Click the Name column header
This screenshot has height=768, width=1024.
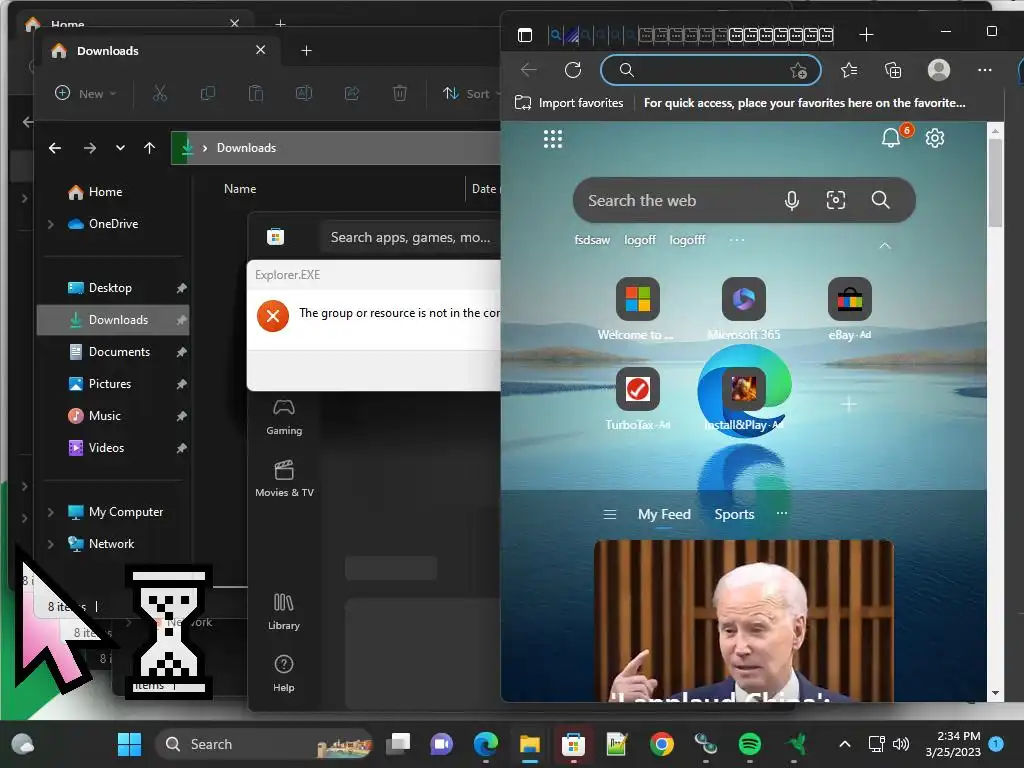coord(240,189)
